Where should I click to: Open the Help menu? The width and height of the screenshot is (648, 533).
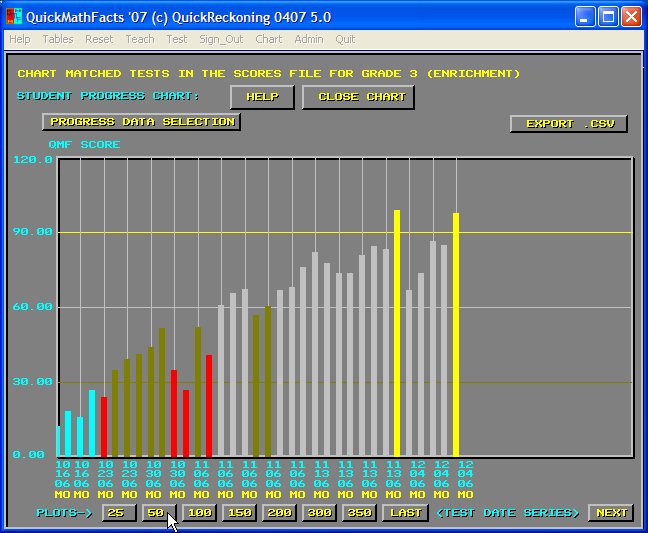pyautogui.click(x=20, y=39)
